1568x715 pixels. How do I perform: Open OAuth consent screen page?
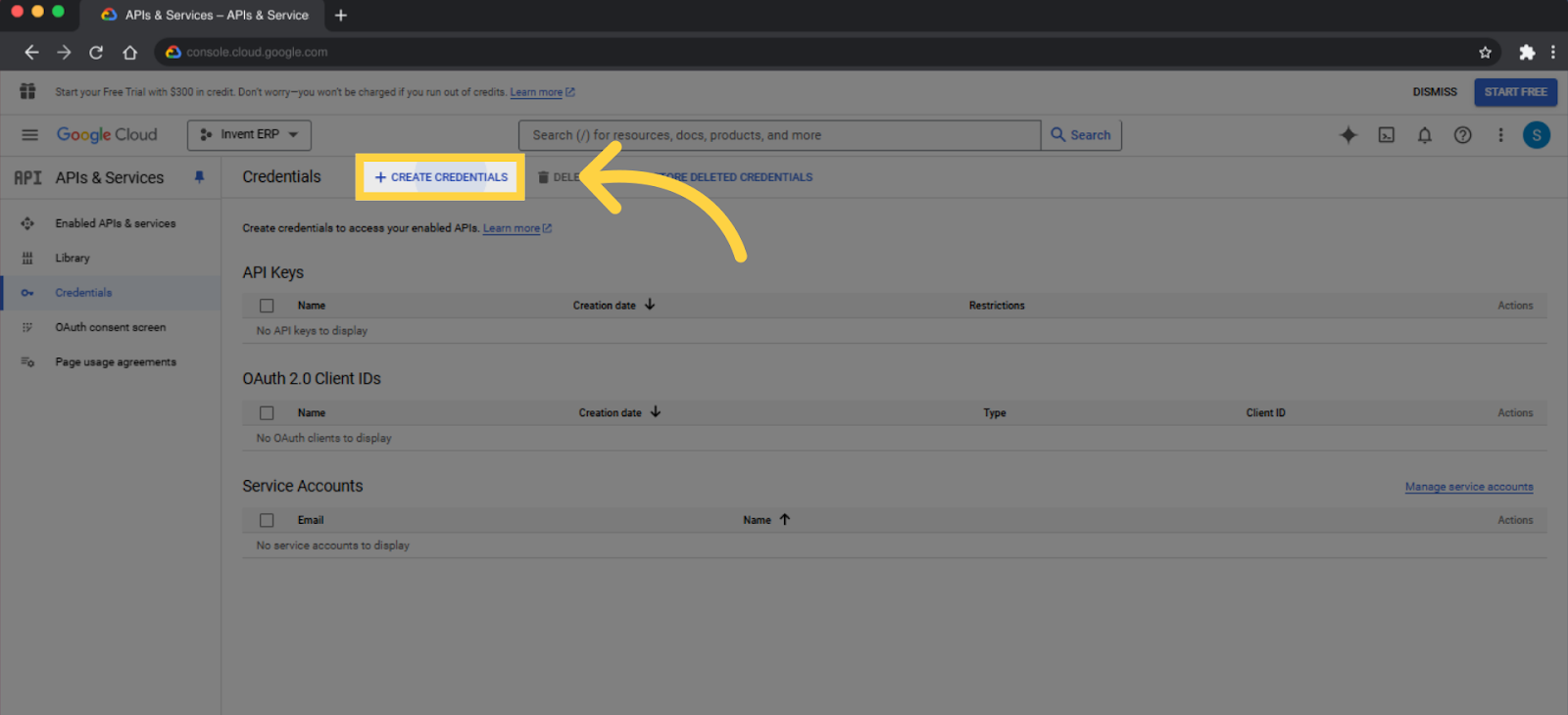(111, 327)
